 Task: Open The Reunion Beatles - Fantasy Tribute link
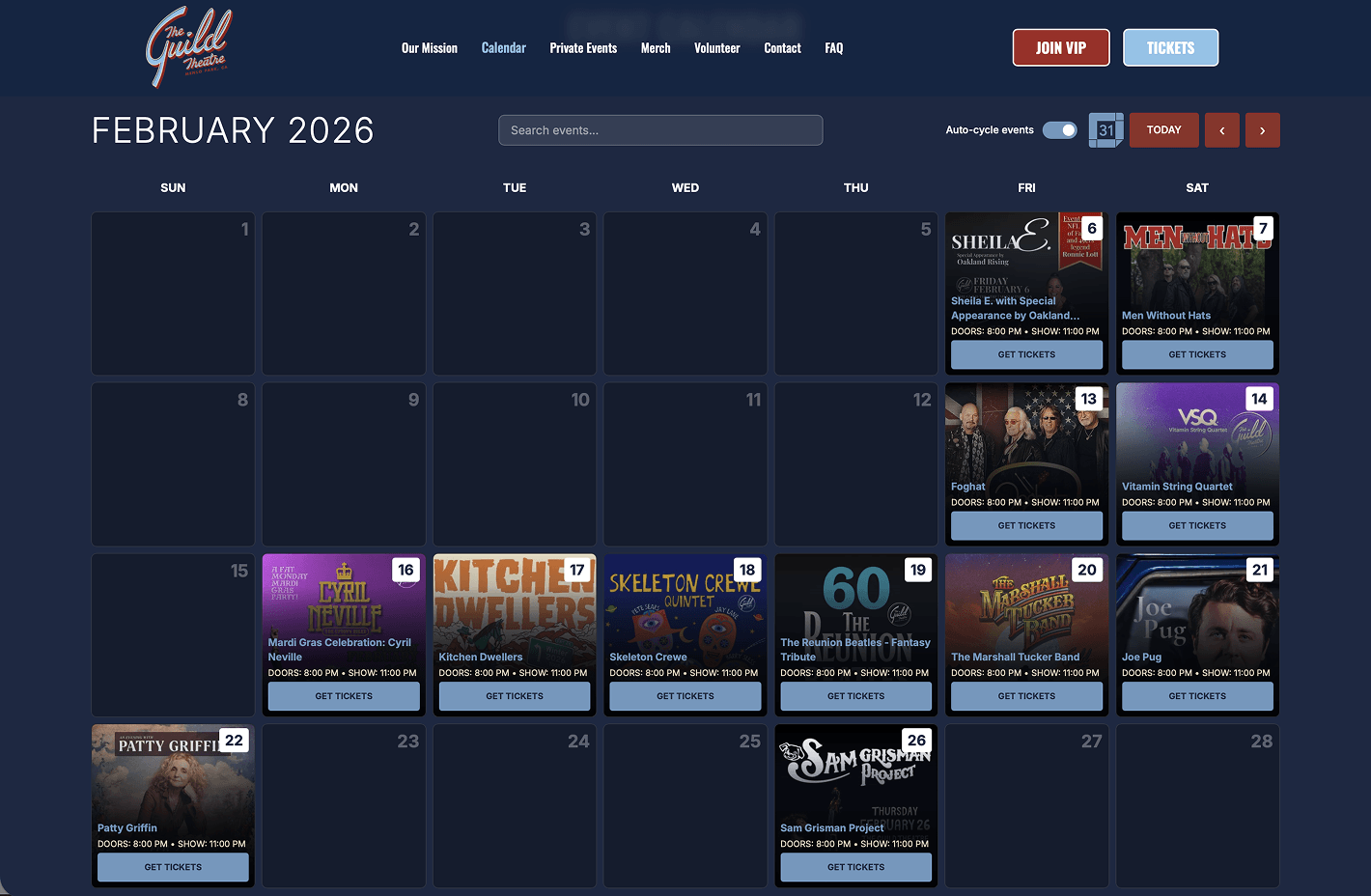point(855,650)
